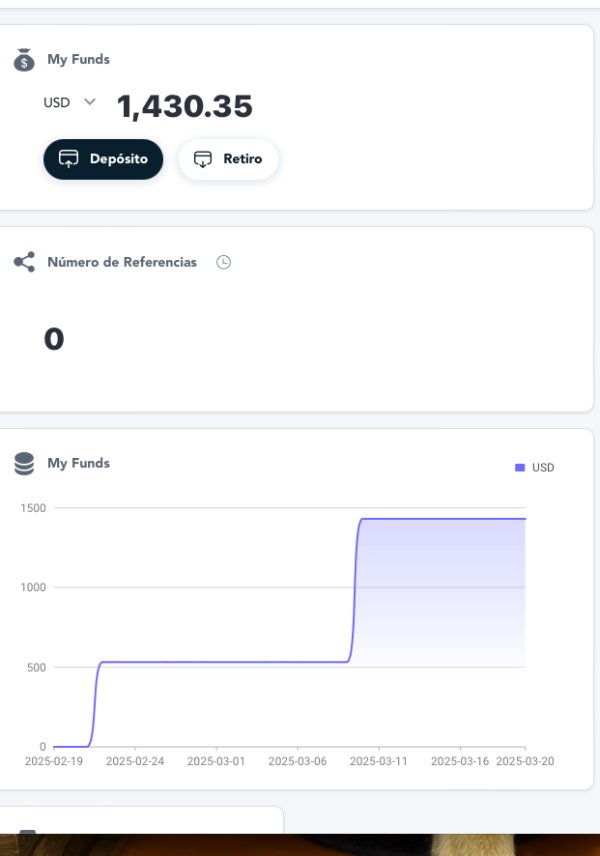The image size is (600, 856).
Task: Click the 1500 value on the vertical axis
Action: click(33, 508)
